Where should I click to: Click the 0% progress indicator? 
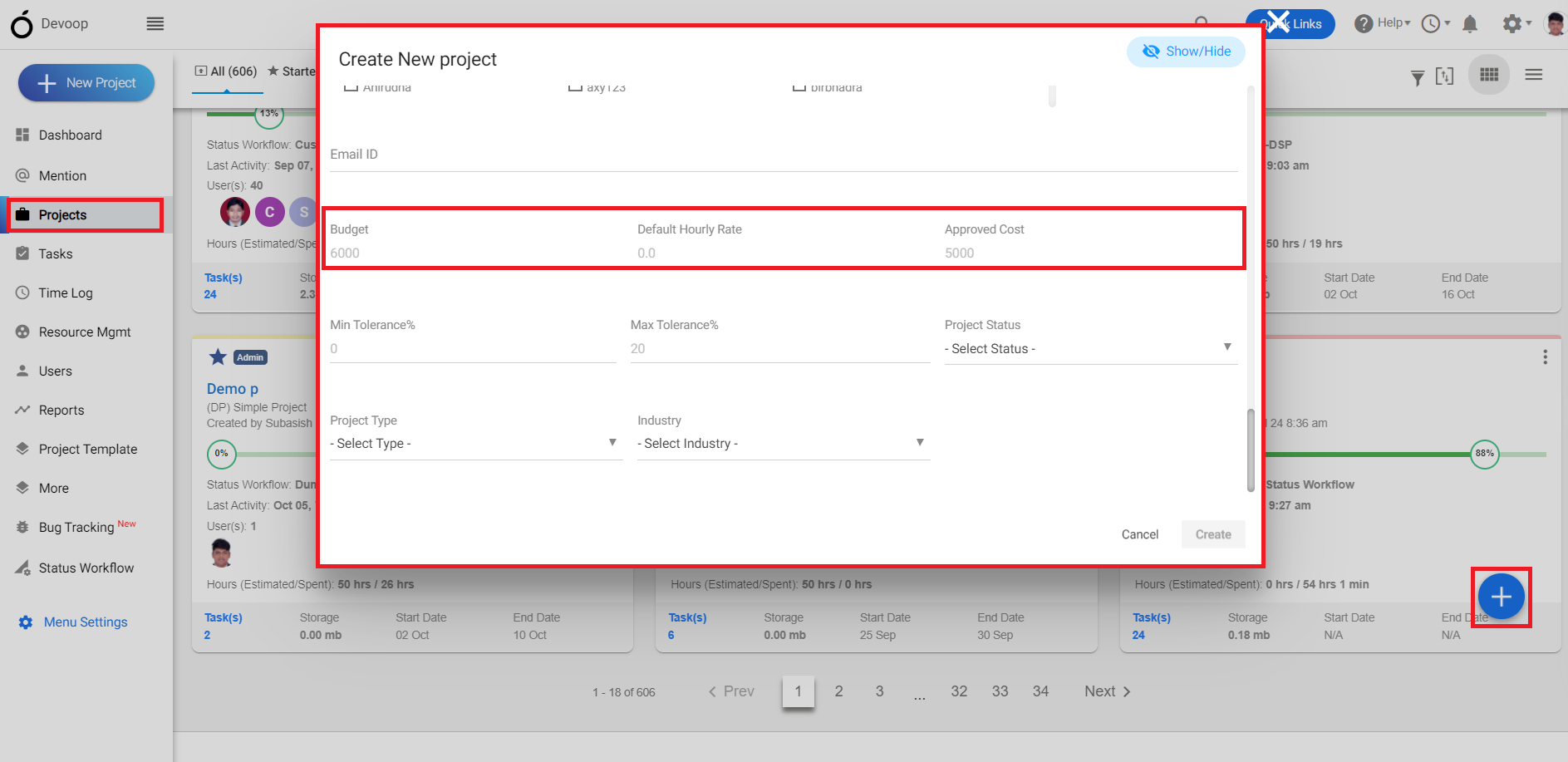click(x=221, y=454)
